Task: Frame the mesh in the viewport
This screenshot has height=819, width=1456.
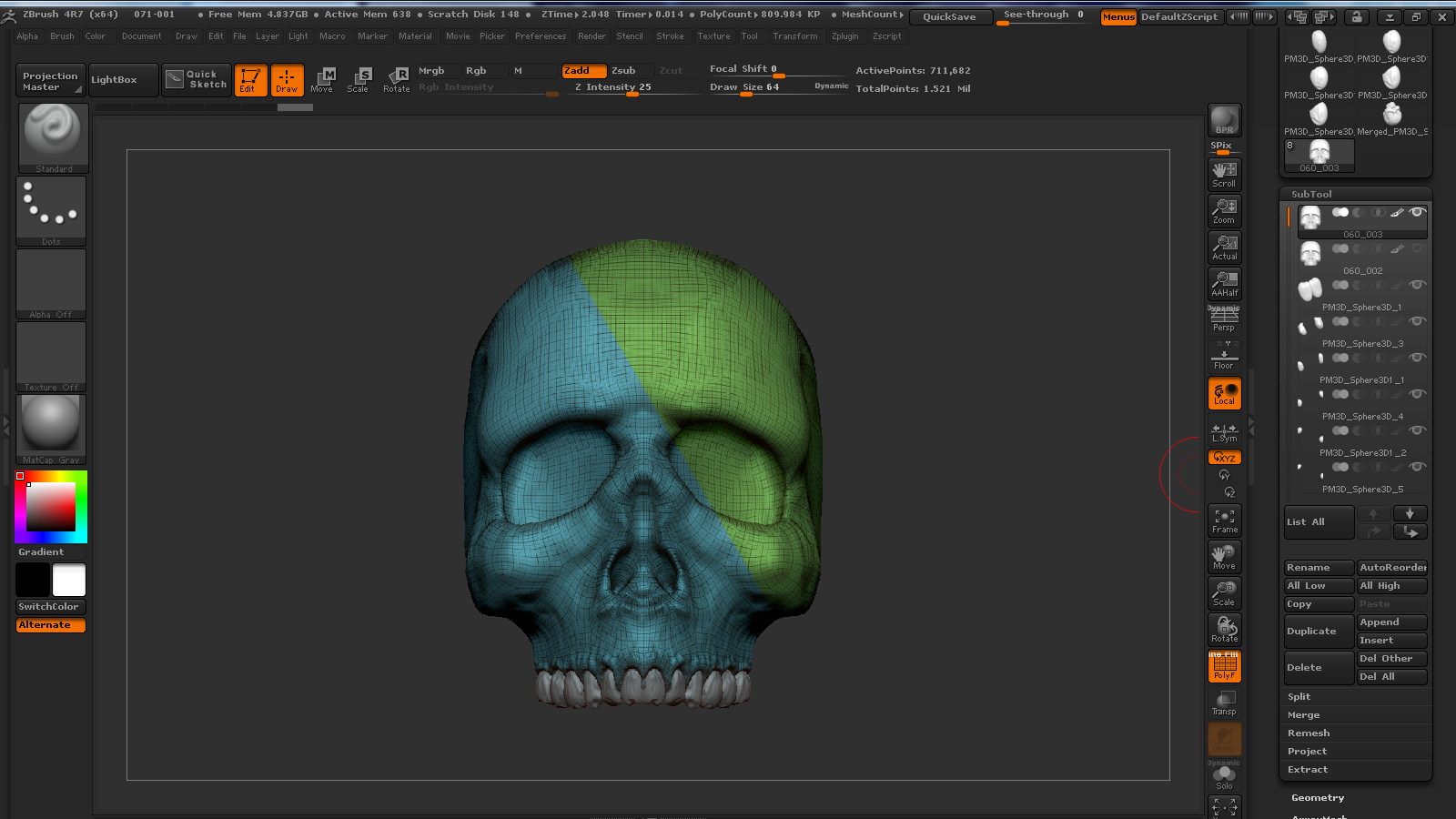Action: coord(1225,521)
